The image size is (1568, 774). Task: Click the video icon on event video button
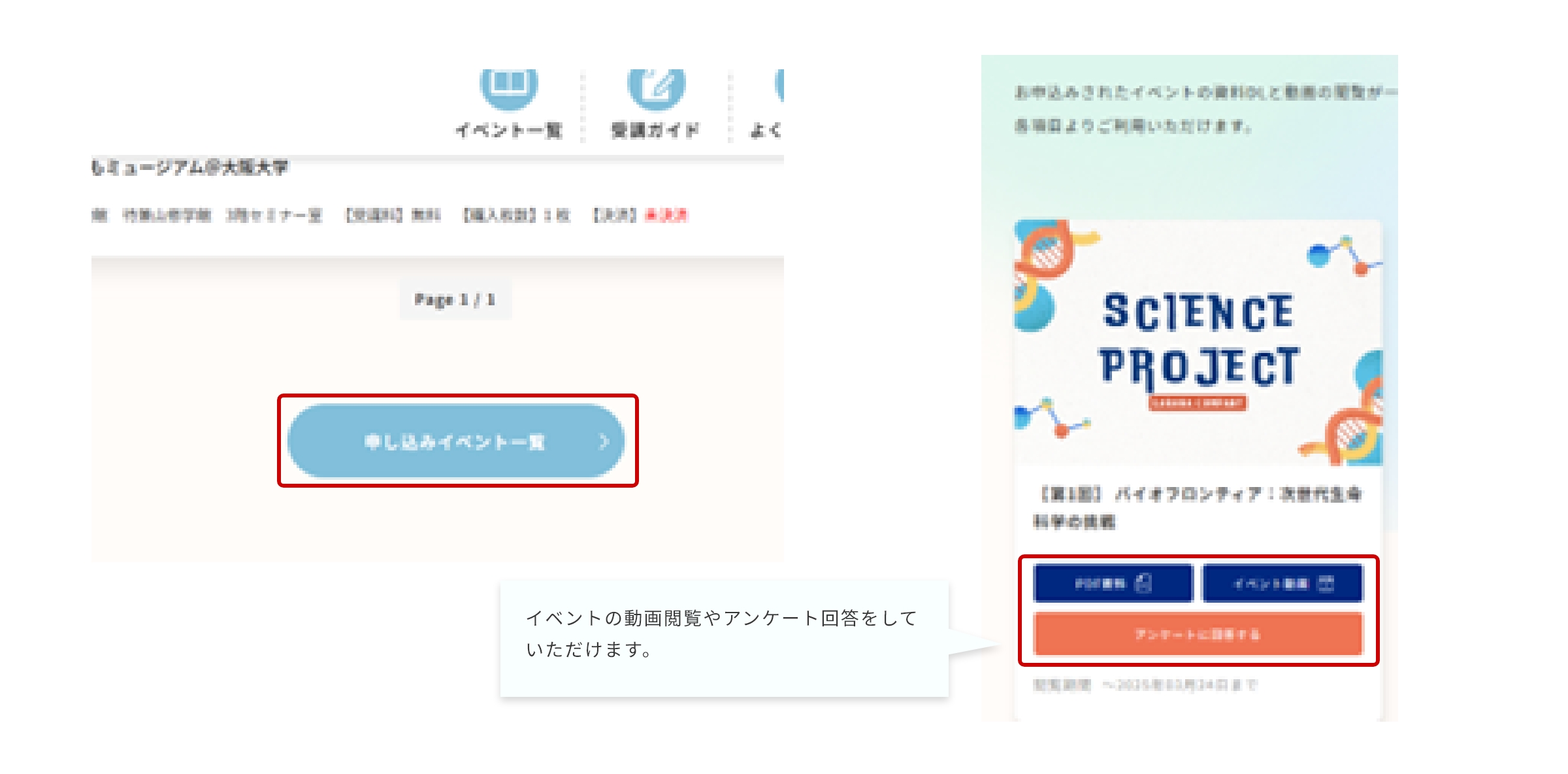tap(1326, 583)
